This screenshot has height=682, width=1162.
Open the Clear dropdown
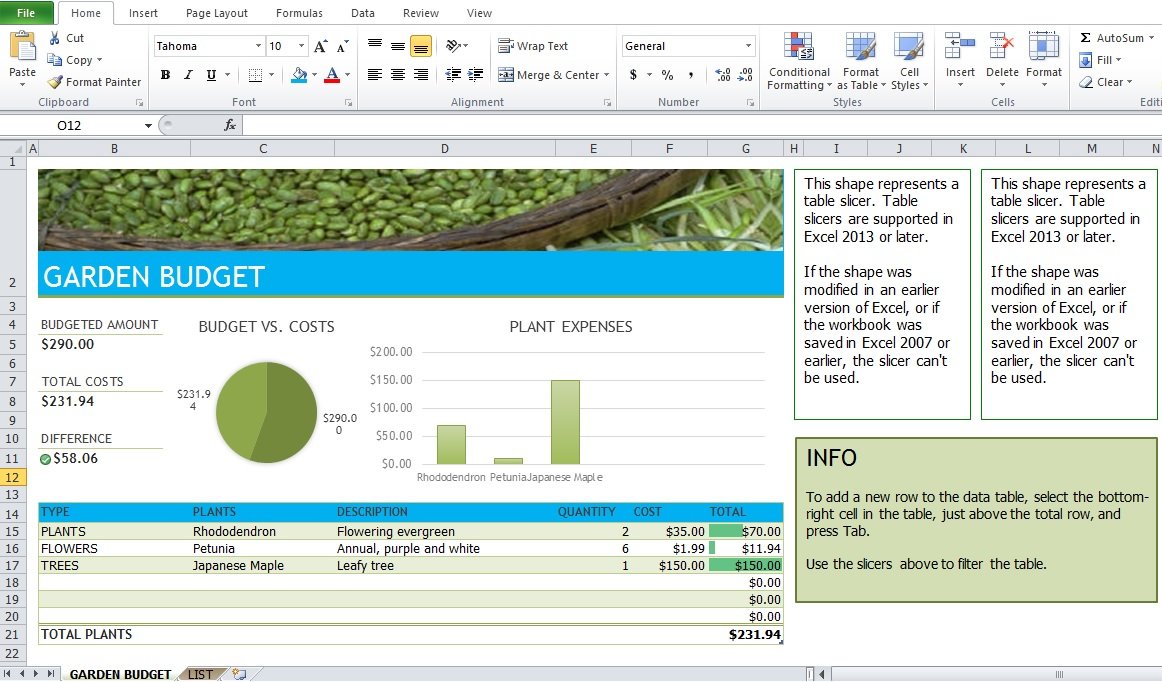[1106, 82]
